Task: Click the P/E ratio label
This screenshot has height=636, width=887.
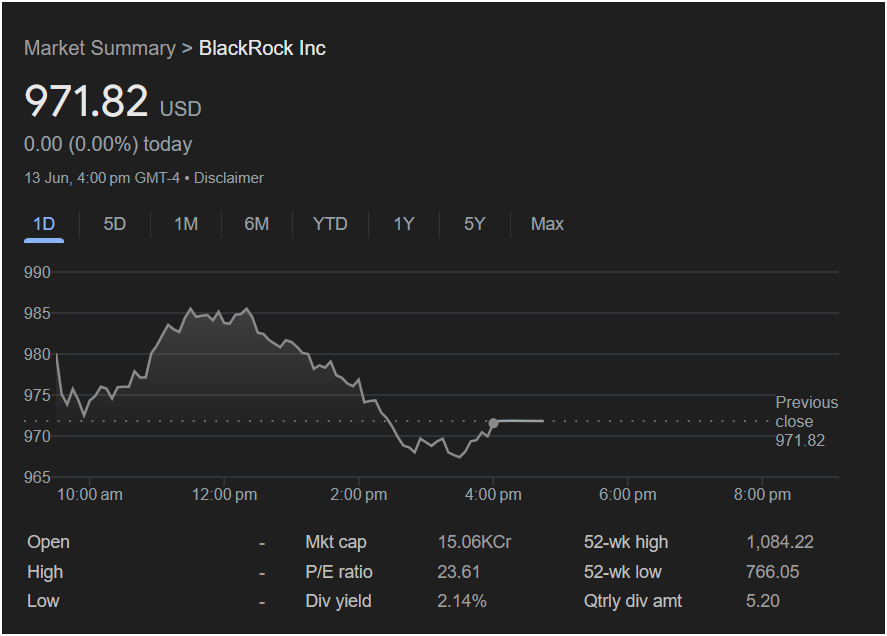Action: (x=339, y=572)
